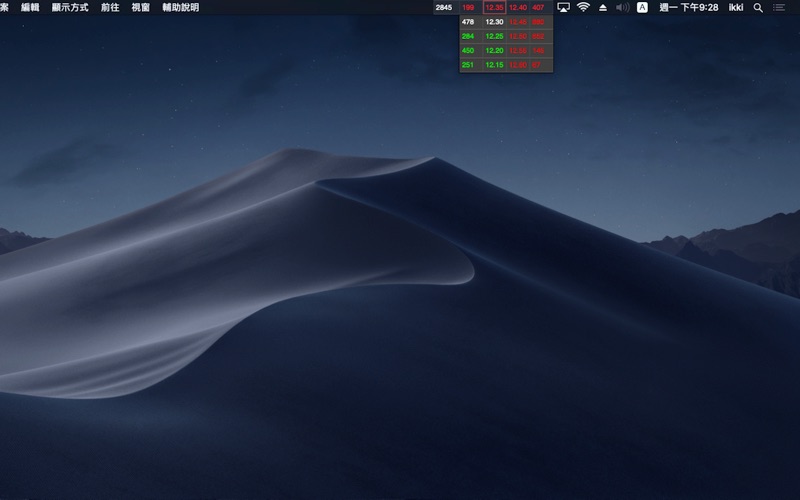This screenshot has height=500, width=800.
Task: Click the eject icon in menu bar
Action: coord(603,8)
